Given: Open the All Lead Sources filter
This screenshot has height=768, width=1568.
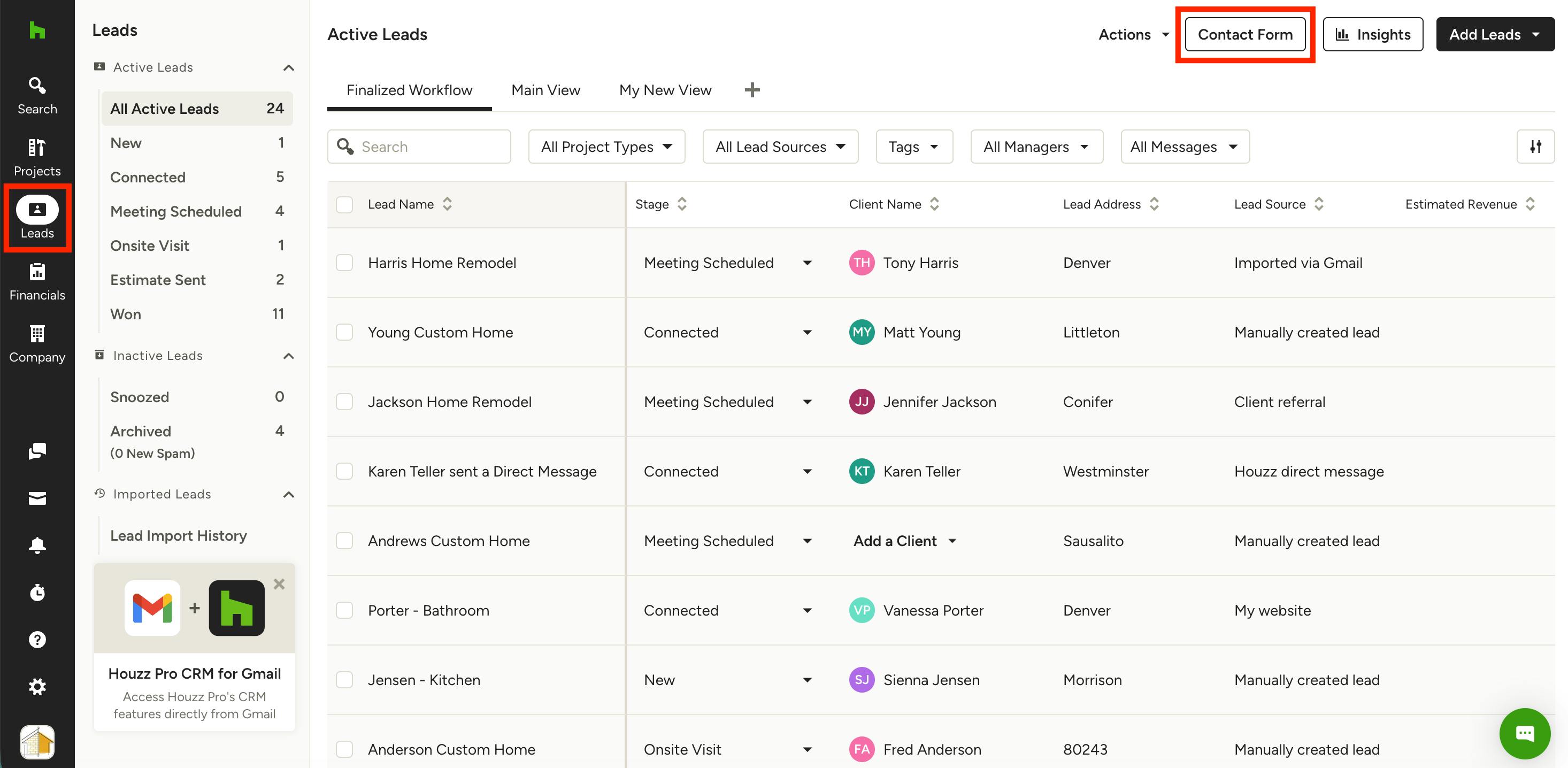Looking at the screenshot, I should (x=780, y=147).
